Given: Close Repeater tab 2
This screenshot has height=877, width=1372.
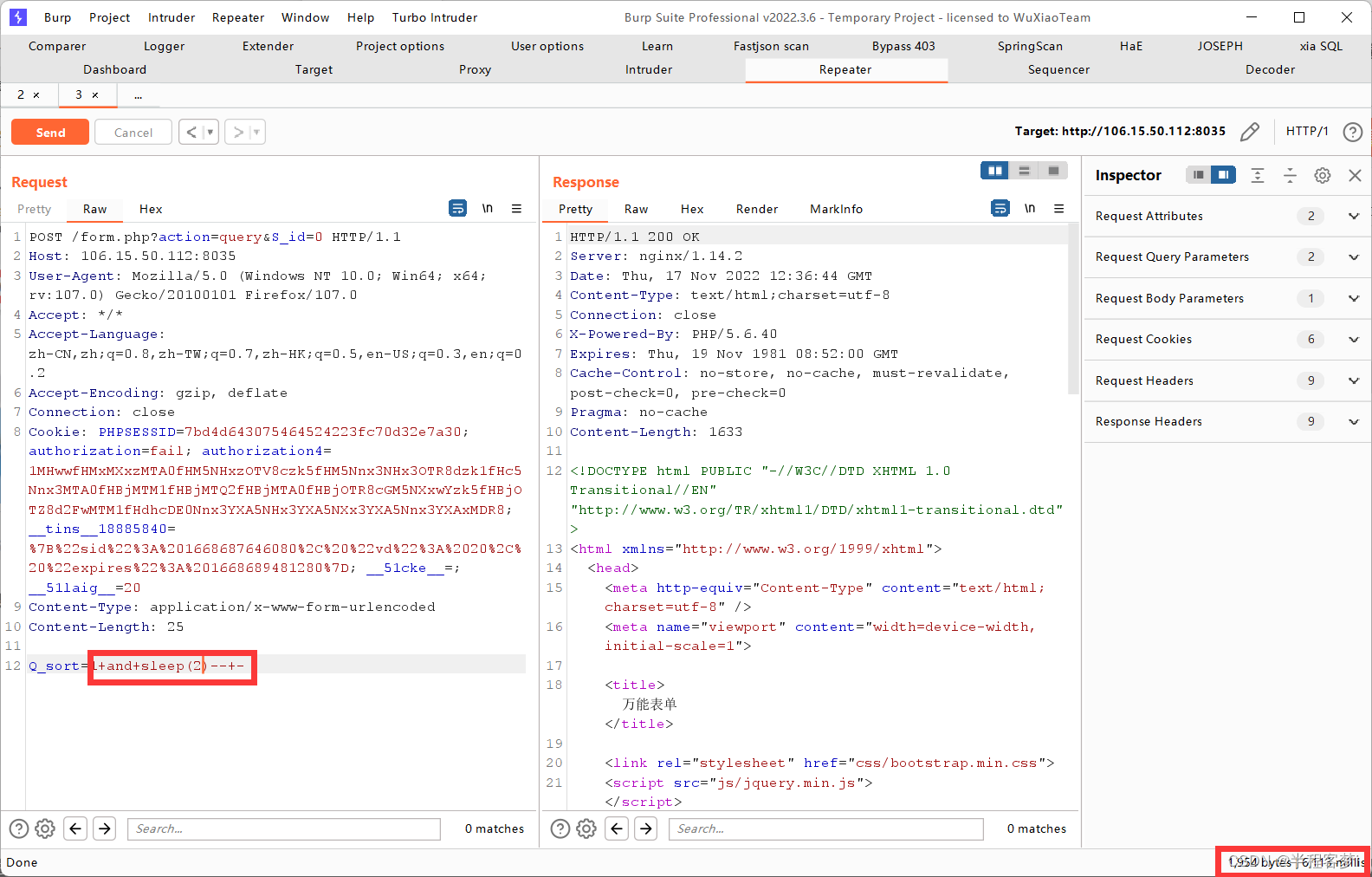Looking at the screenshot, I should [x=36, y=95].
